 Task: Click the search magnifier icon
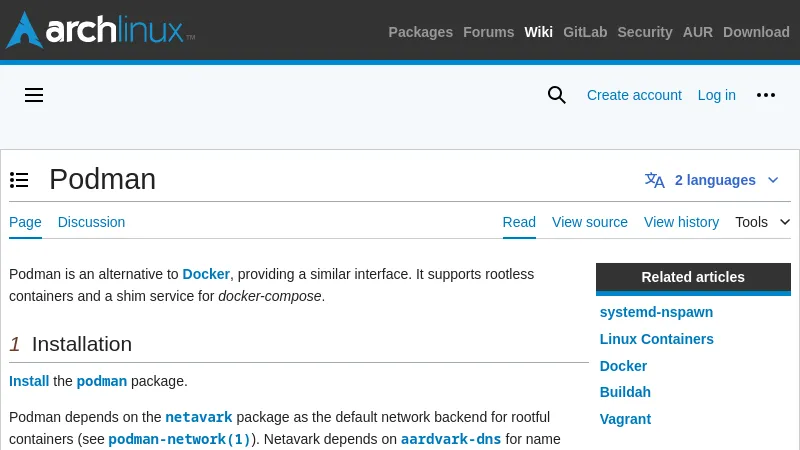pos(557,95)
